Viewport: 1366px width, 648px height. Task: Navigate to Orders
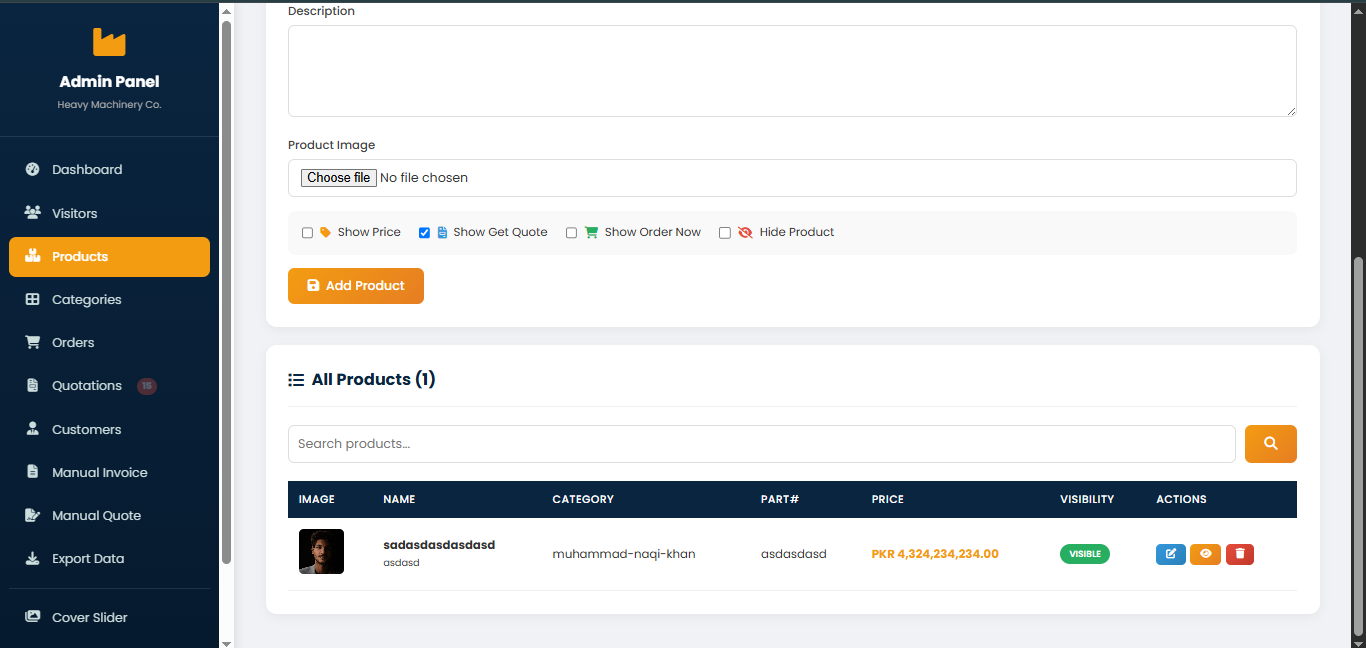click(x=109, y=342)
